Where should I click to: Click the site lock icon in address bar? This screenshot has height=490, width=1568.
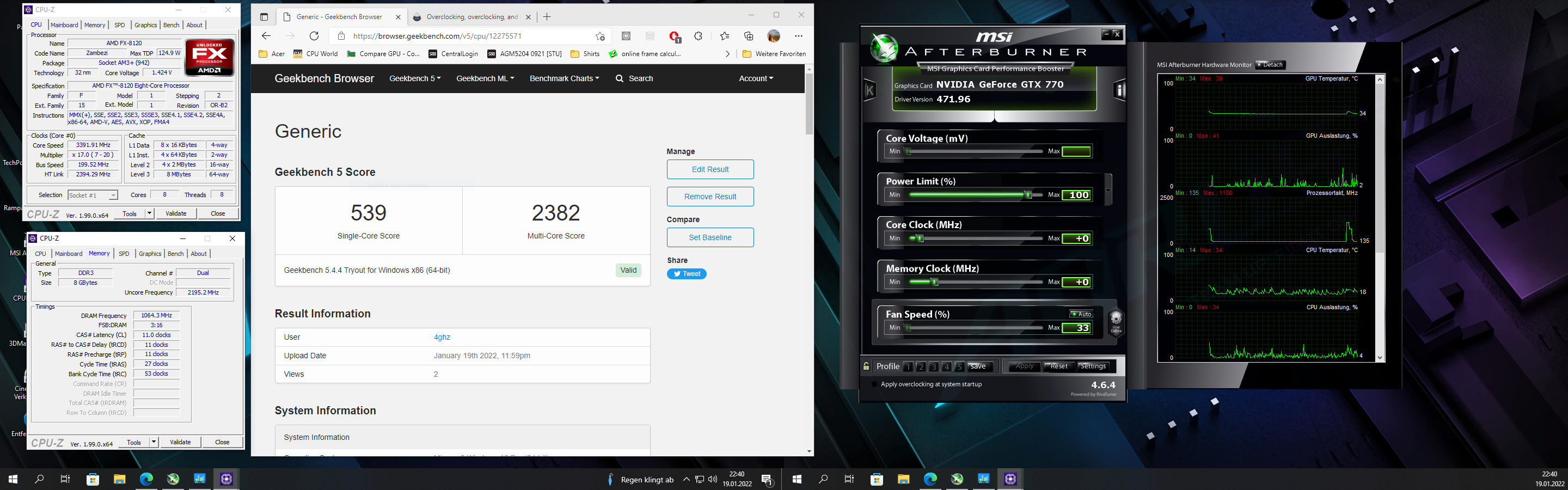tap(341, 36)
